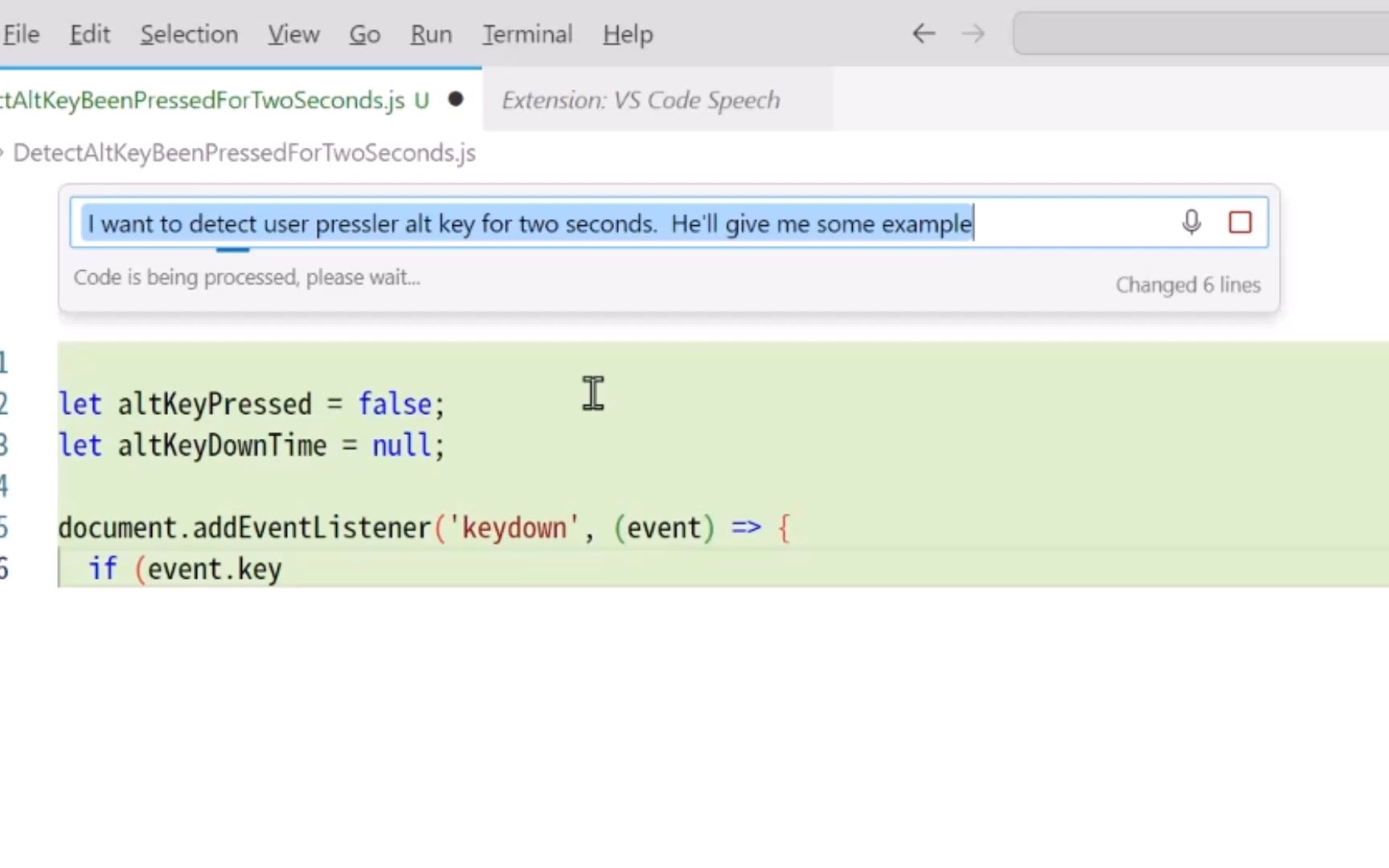The image size is (1389, 868).
Task: Click the forward navigation arrow
Action: [973, 34]
